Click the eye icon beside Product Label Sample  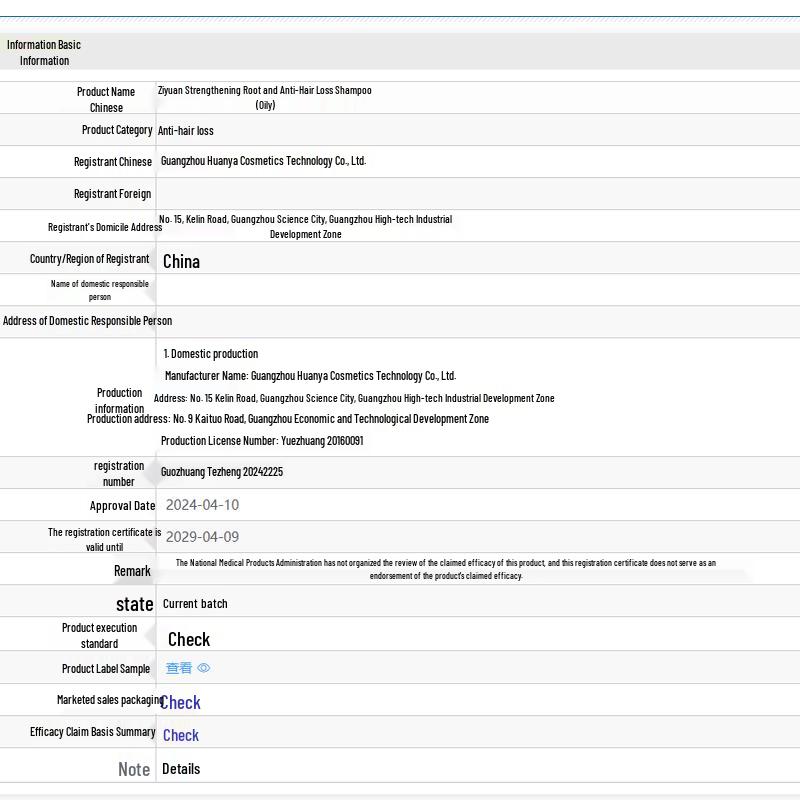pos(204,668)
